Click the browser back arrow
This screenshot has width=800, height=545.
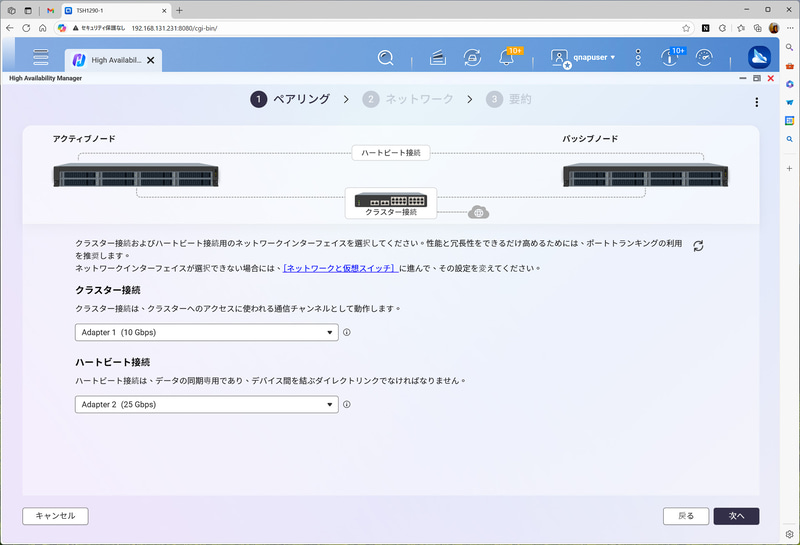tap(10, 28)
